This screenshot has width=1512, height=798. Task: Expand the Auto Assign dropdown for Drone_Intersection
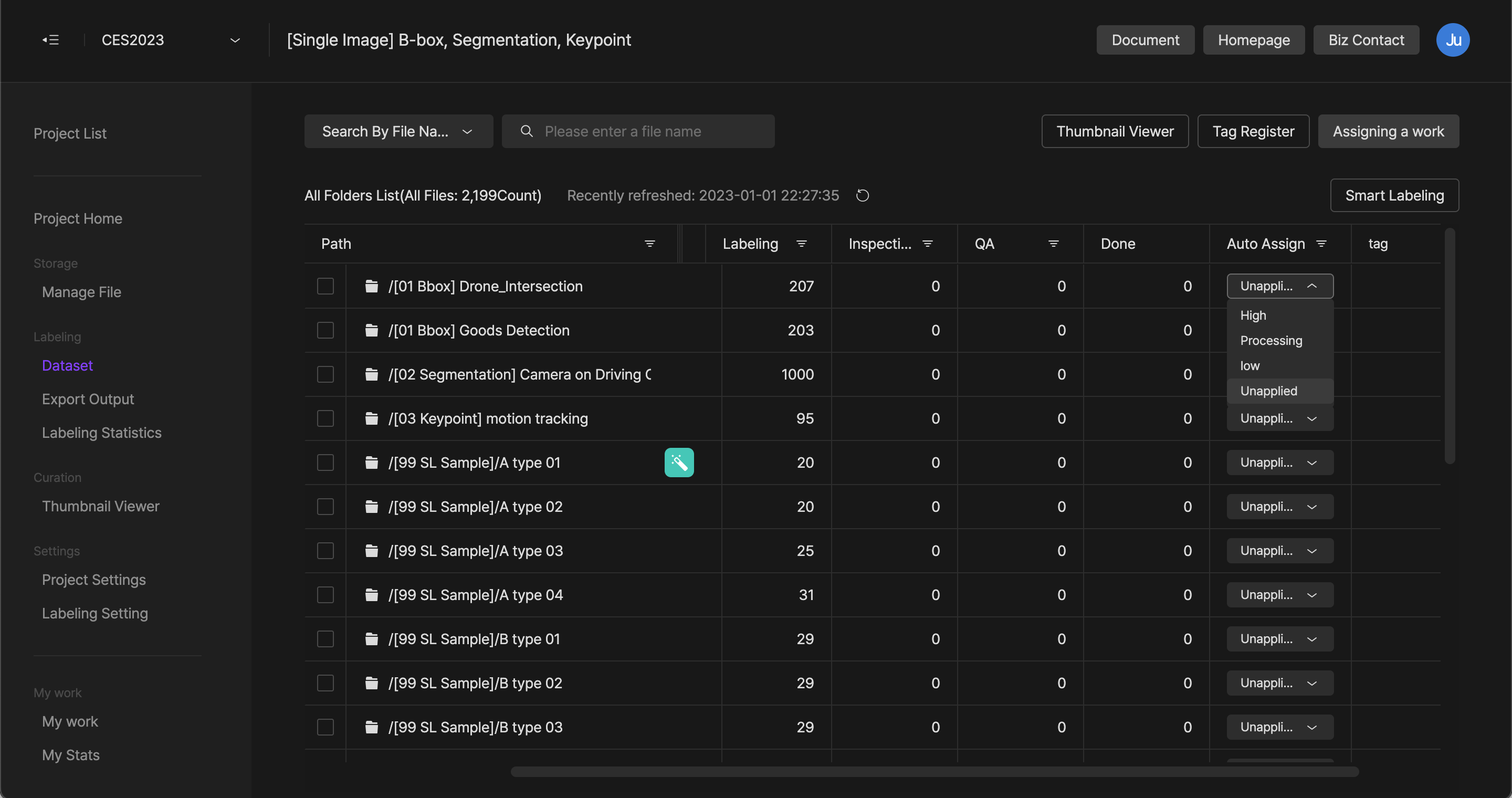coord(1280,286)
